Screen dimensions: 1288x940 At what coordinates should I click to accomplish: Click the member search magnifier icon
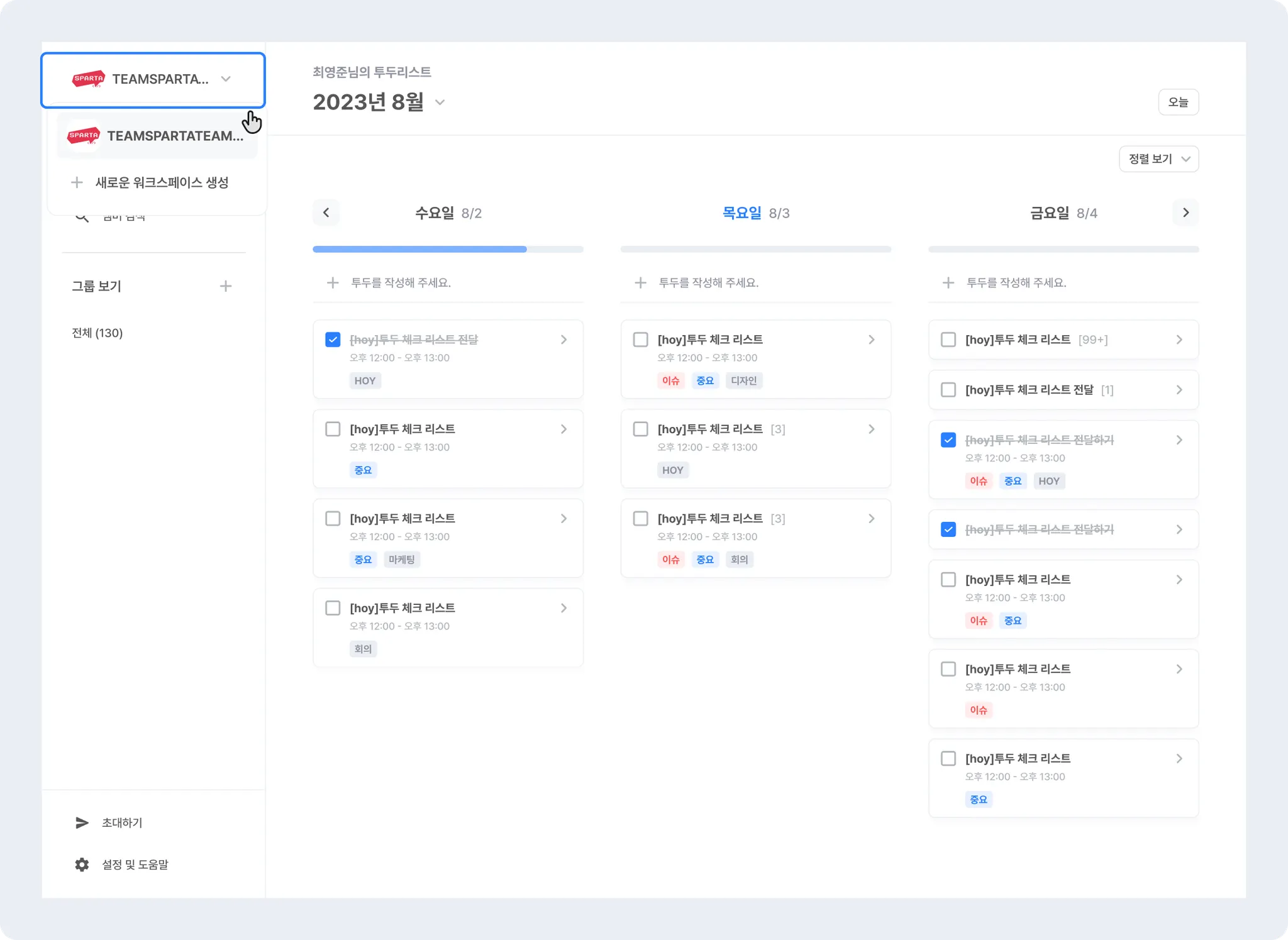[82, 217]
